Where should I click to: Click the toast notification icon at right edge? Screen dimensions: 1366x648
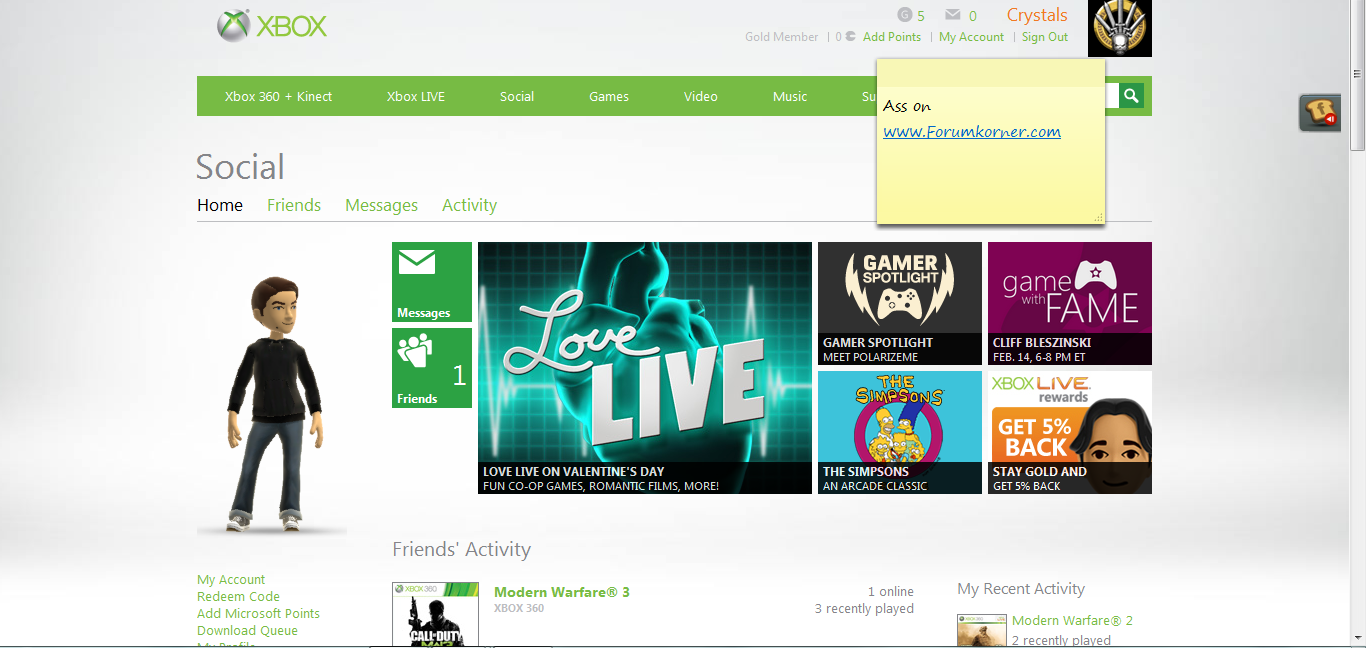(1320, 112)
